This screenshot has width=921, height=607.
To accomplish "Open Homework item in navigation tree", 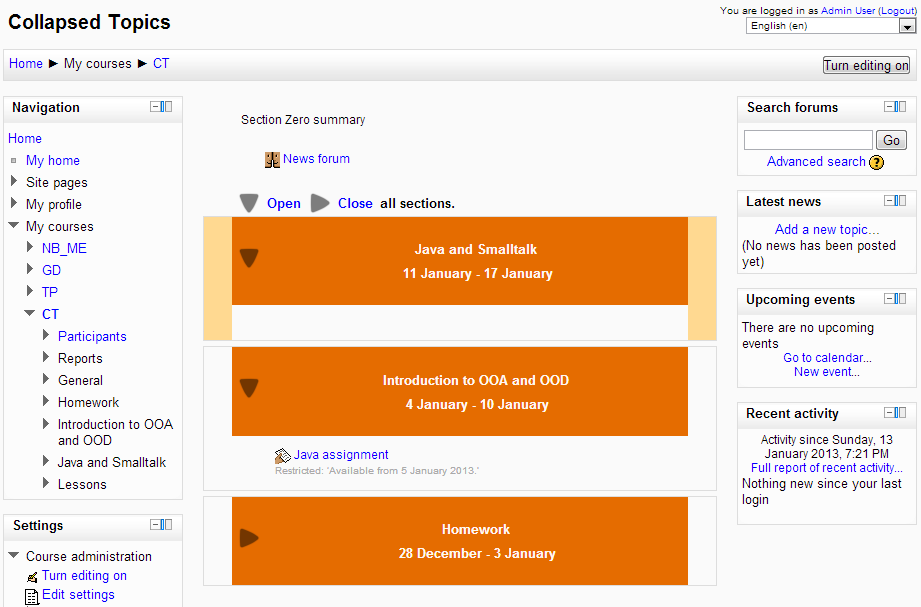I will click(x=88, y=403).
